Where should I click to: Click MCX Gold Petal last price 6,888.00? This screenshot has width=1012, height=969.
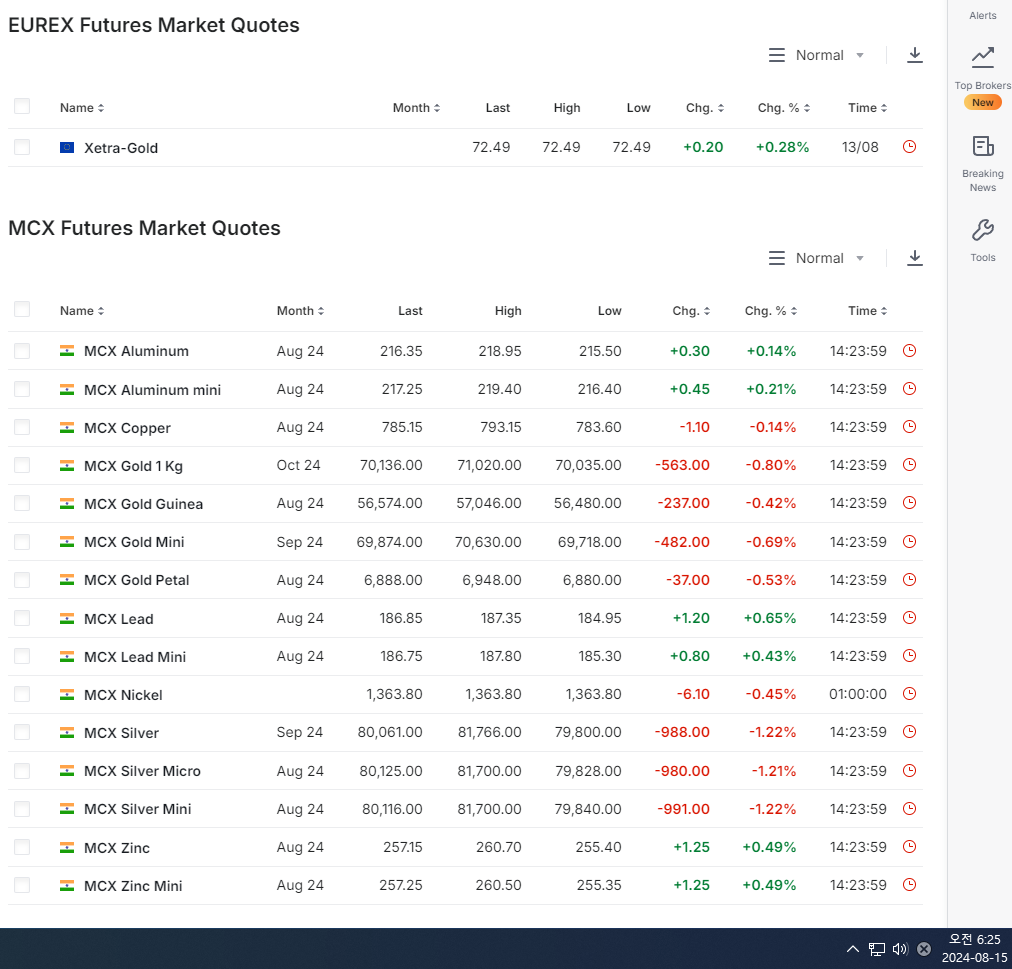click(393, 580)
